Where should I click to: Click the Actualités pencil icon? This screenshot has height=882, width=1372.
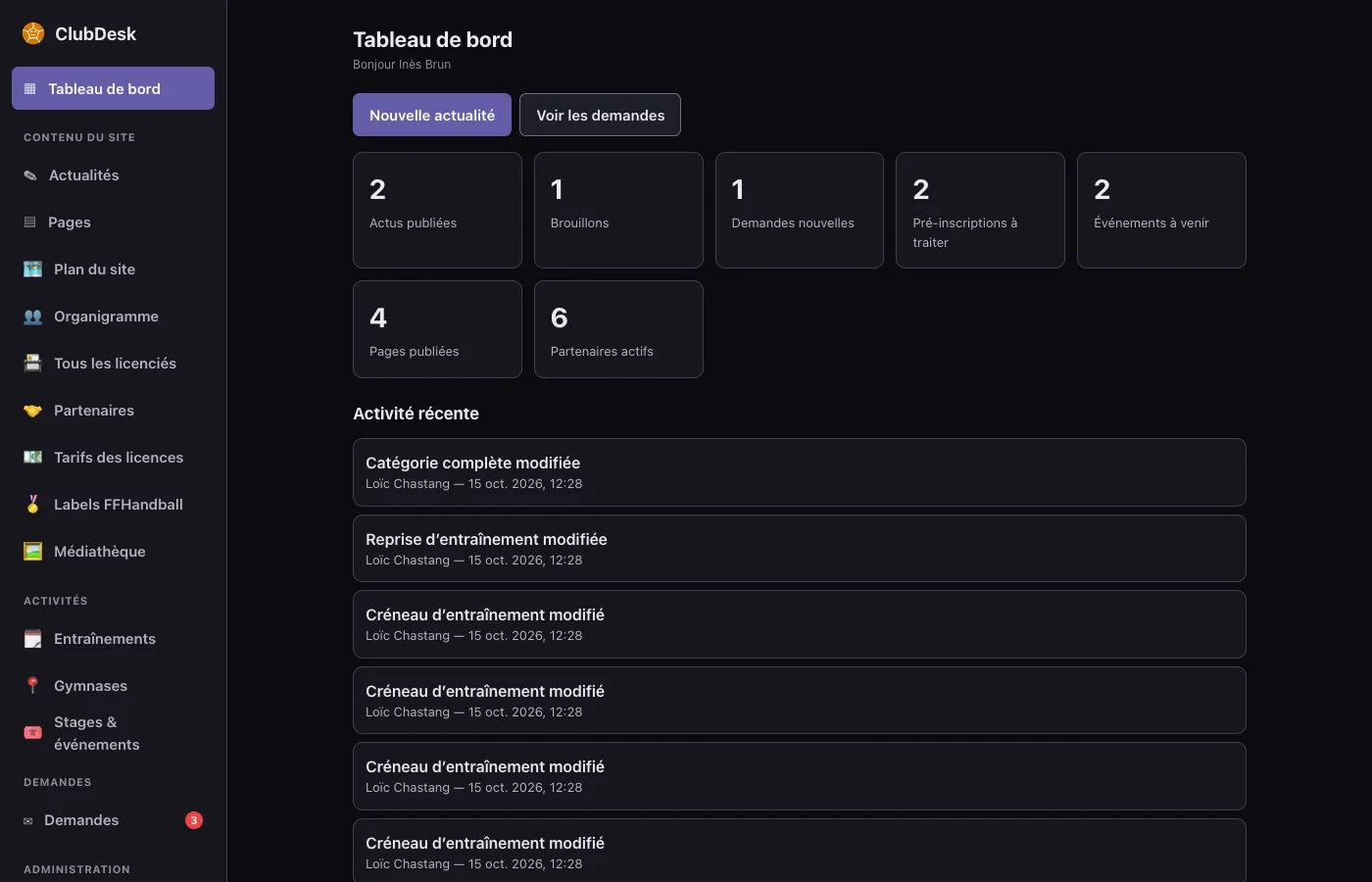[x=29, y=175]
